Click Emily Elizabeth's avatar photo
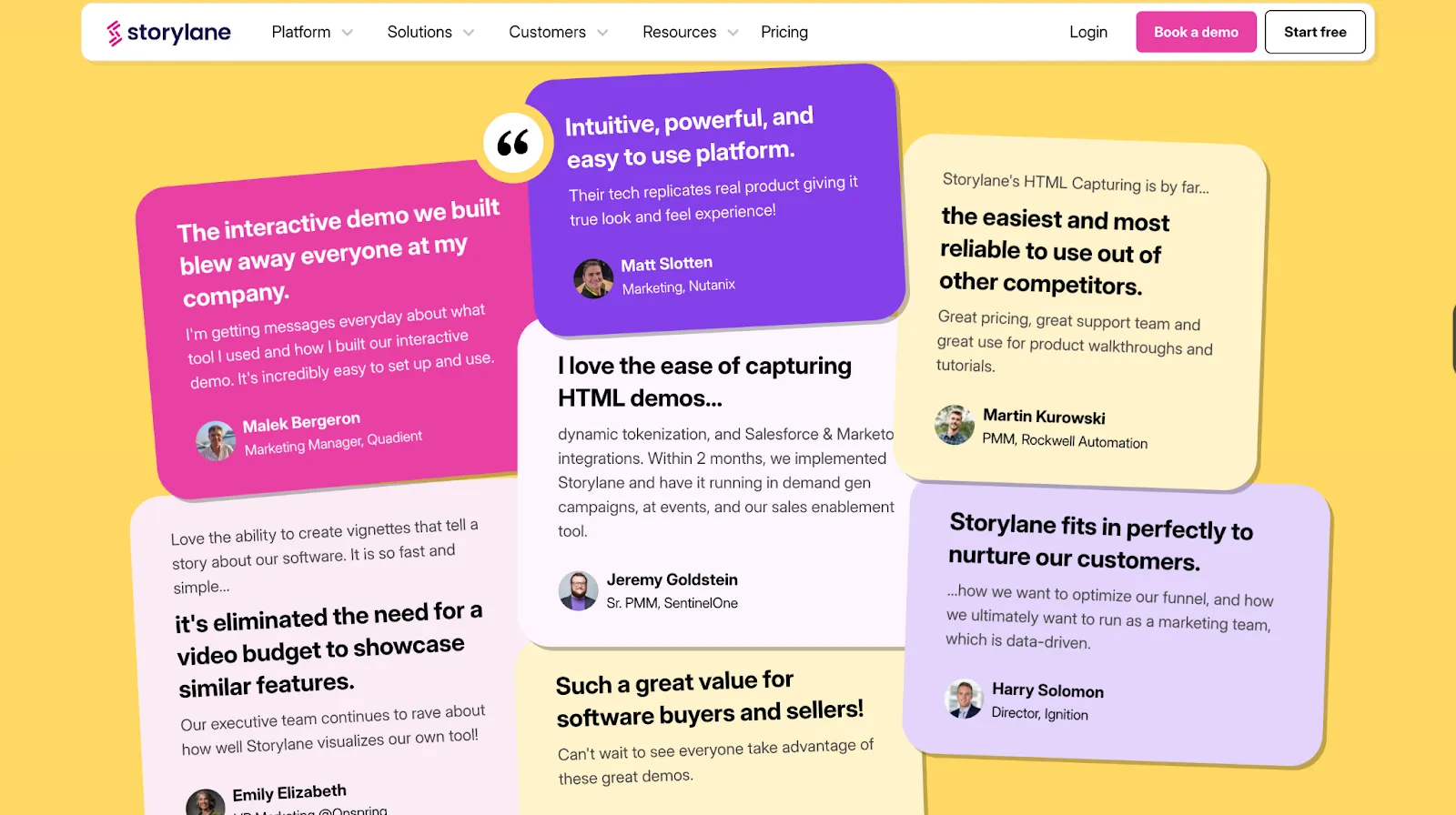The height and width of the screenshot is (815, 1456). click(x=206, y=803)
